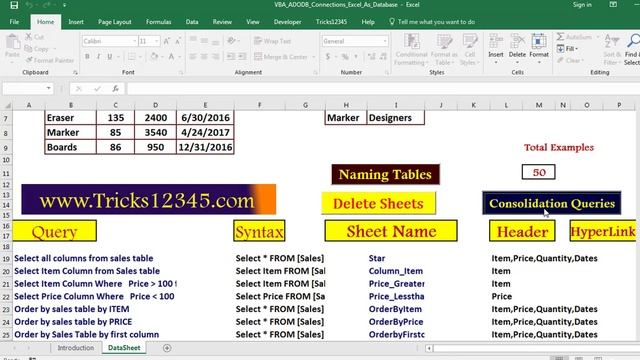Viewport: 640px width, 360px height.
Task: Open the Calibri font name dropdown
Action: point(134,41)
